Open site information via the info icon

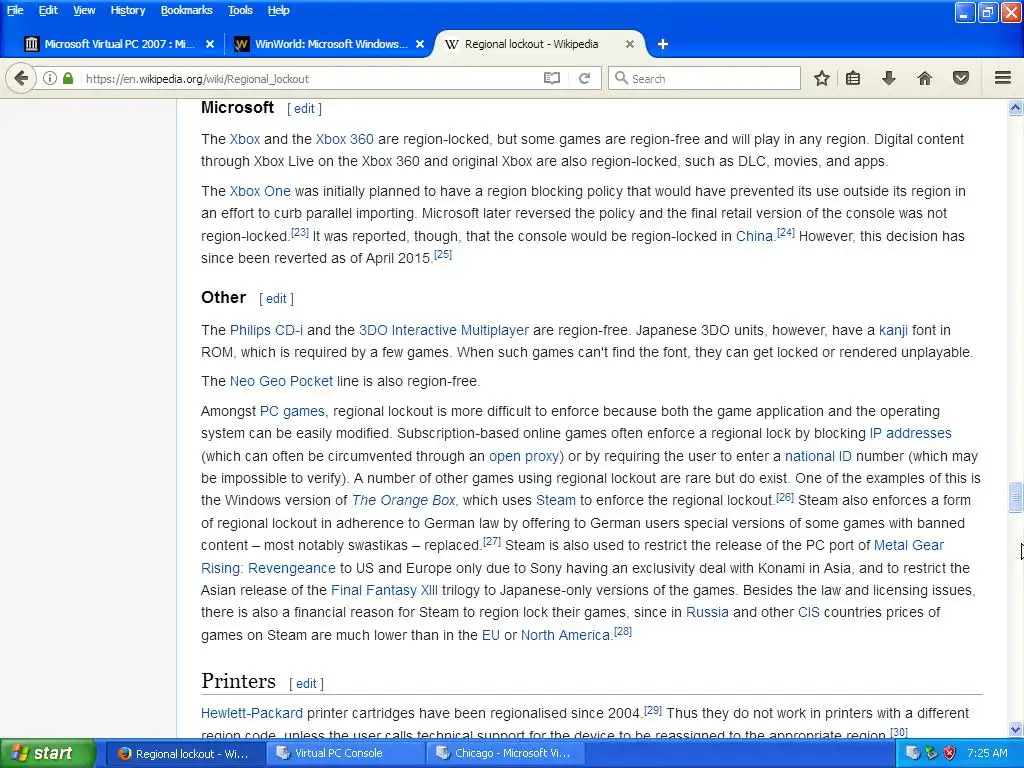pos(50,78)
